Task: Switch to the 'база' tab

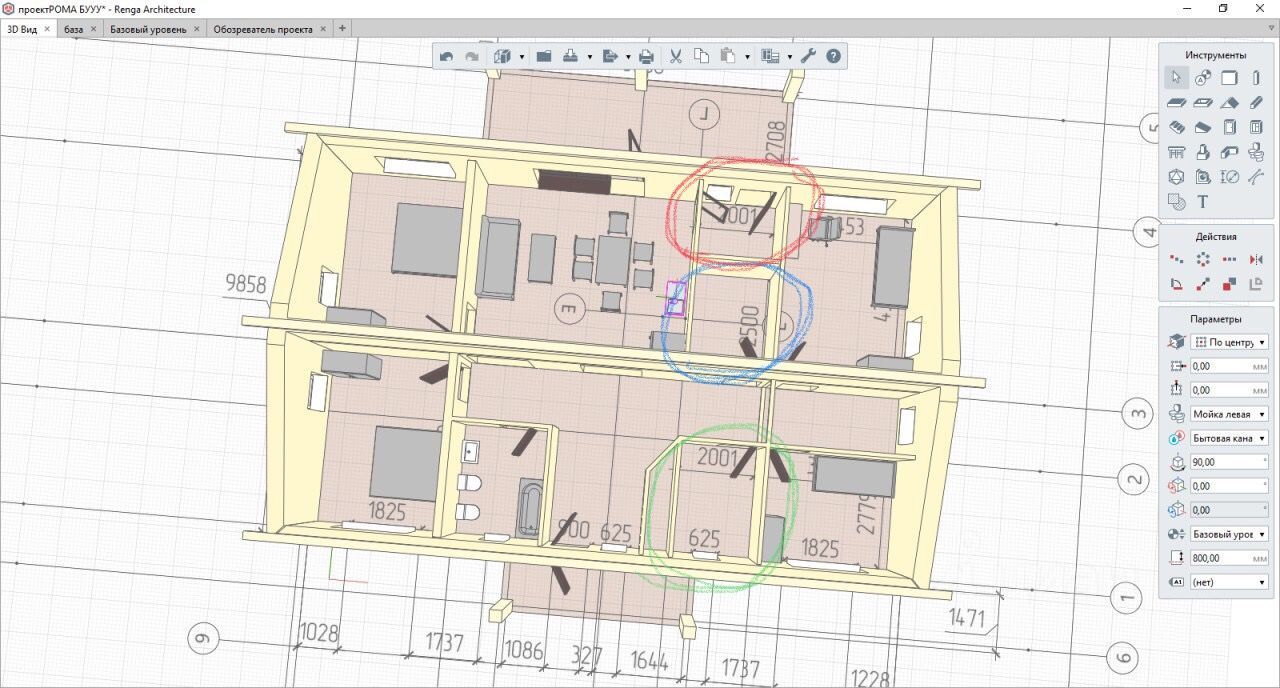Action: pyautogui.click(x=73, y=29)
